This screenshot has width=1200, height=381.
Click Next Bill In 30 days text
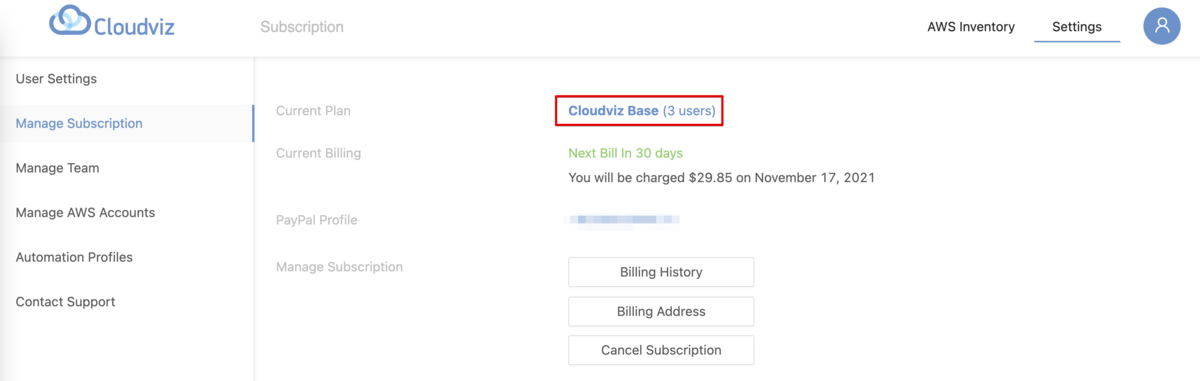point(625,153)
